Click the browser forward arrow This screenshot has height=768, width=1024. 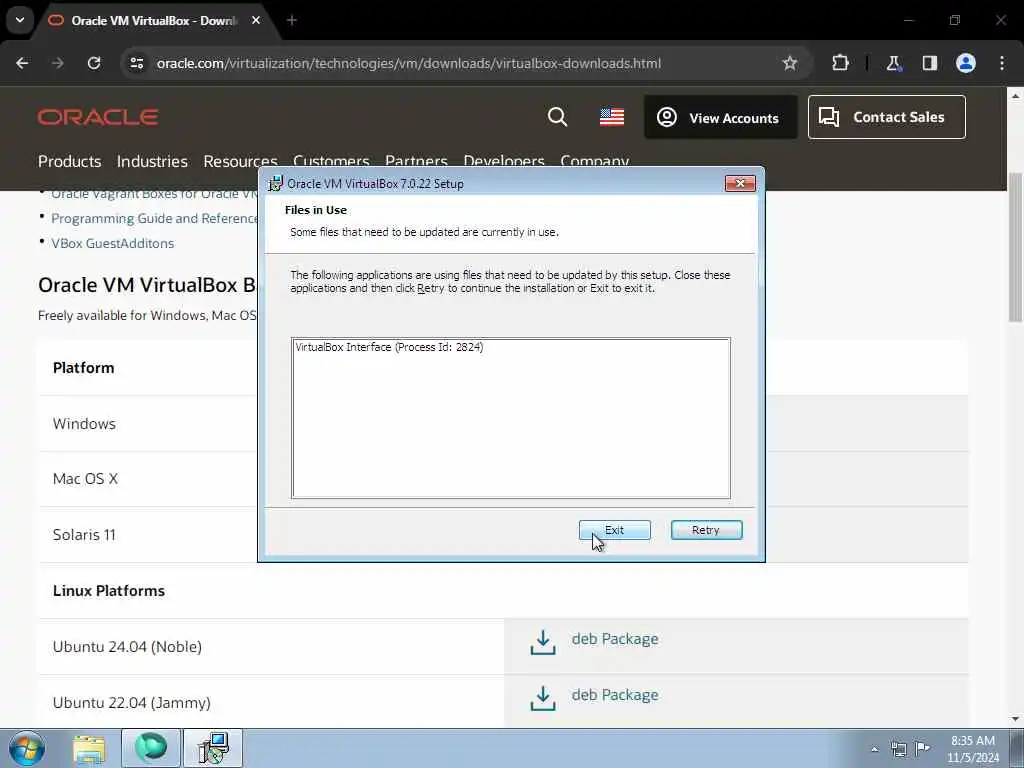(x=58, y=63)
